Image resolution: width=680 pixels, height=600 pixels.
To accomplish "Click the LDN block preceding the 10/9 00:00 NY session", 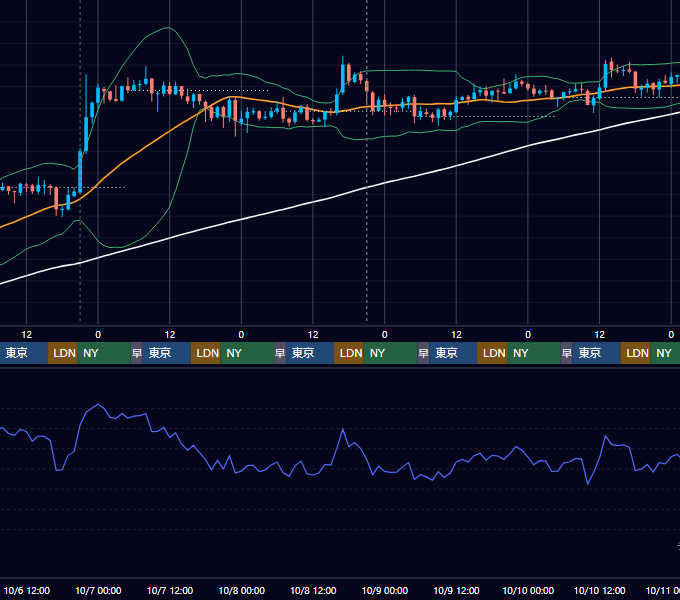I will point(349,353).
